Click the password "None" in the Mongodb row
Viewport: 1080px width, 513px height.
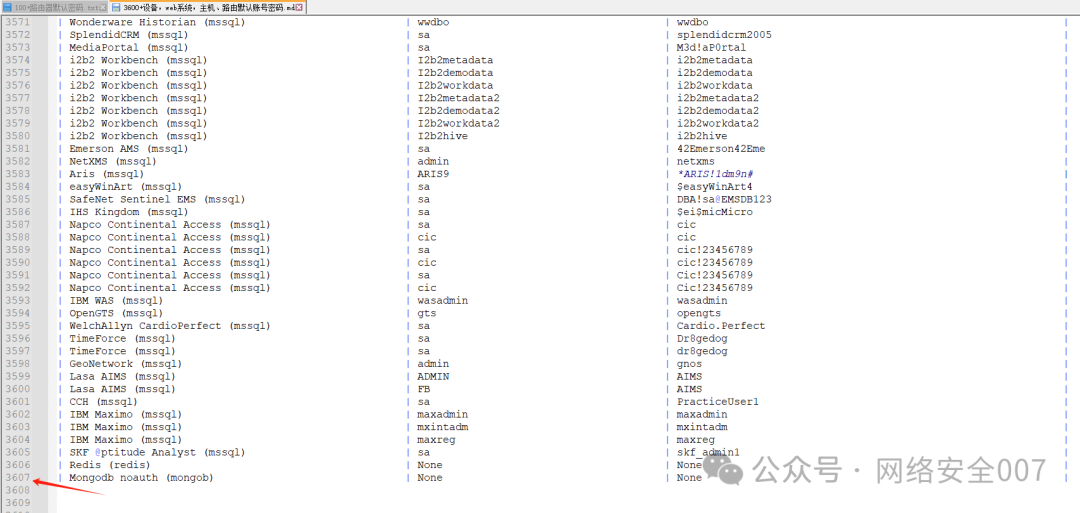click(689, 477)
